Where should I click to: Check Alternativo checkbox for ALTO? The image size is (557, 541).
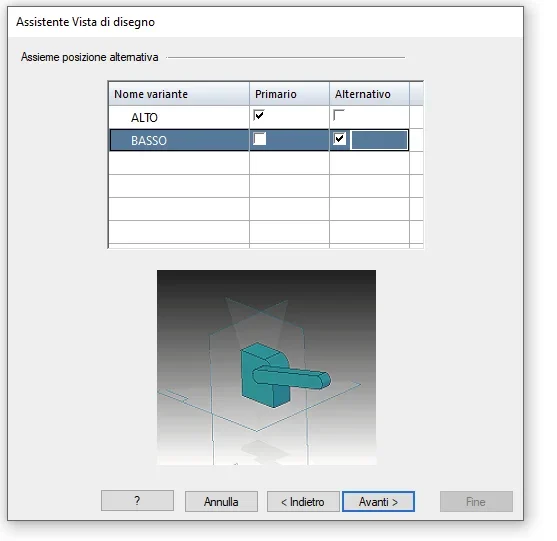click(339, 115)
